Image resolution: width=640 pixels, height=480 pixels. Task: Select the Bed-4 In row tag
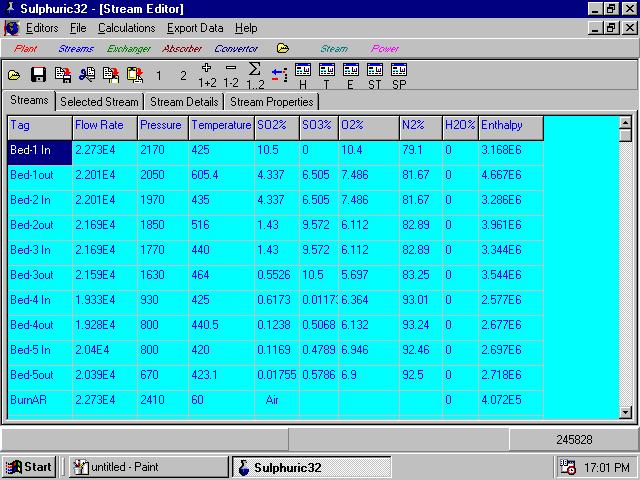click(x=40, y=302)
